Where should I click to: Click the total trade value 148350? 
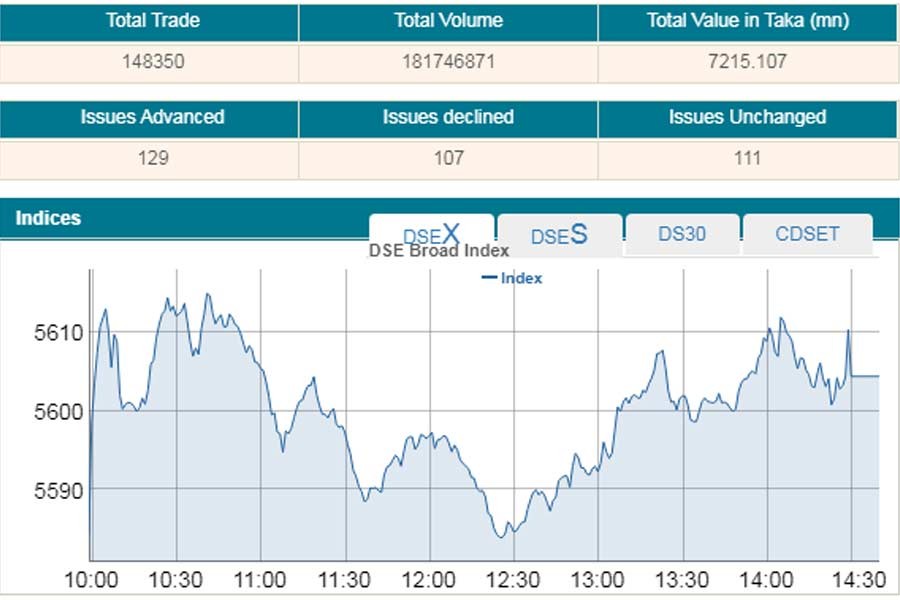coord(153,61)
